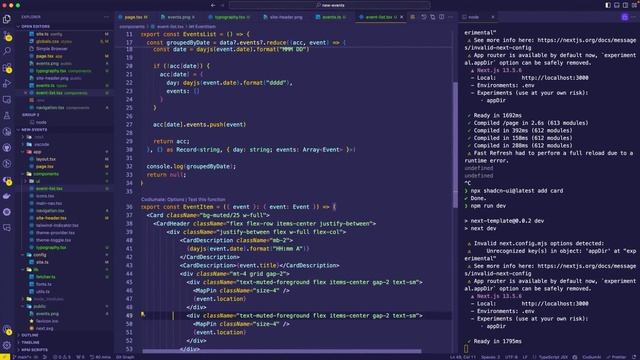This screenshot has height=360, width=640.
Task: Open the Search view in activity bar
Action: [x=7, y=51]
